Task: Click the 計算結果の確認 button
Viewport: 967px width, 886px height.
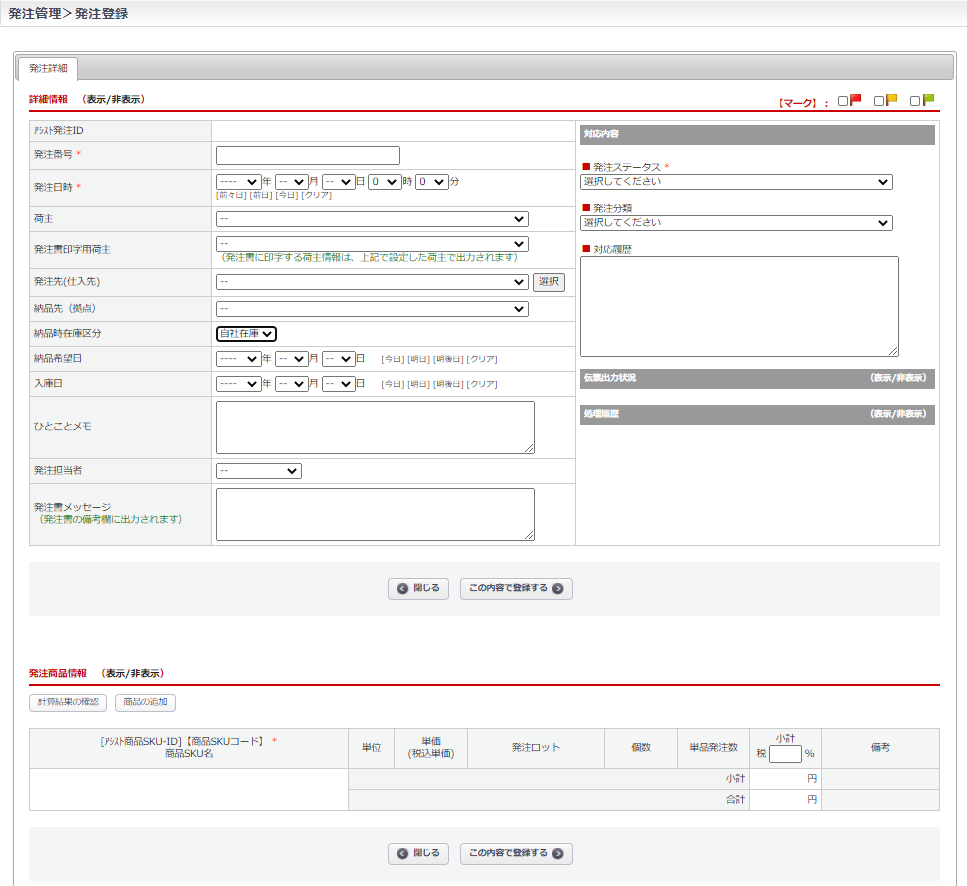Action: pos(68,703)
